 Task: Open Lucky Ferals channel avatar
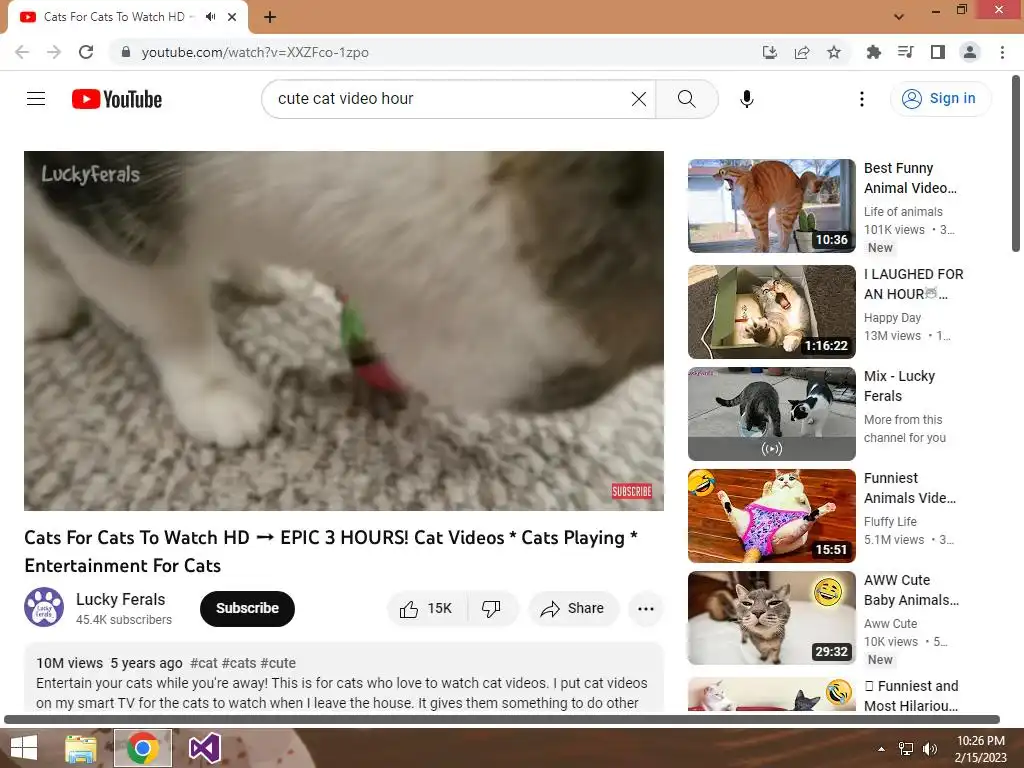tap(44, 607)
